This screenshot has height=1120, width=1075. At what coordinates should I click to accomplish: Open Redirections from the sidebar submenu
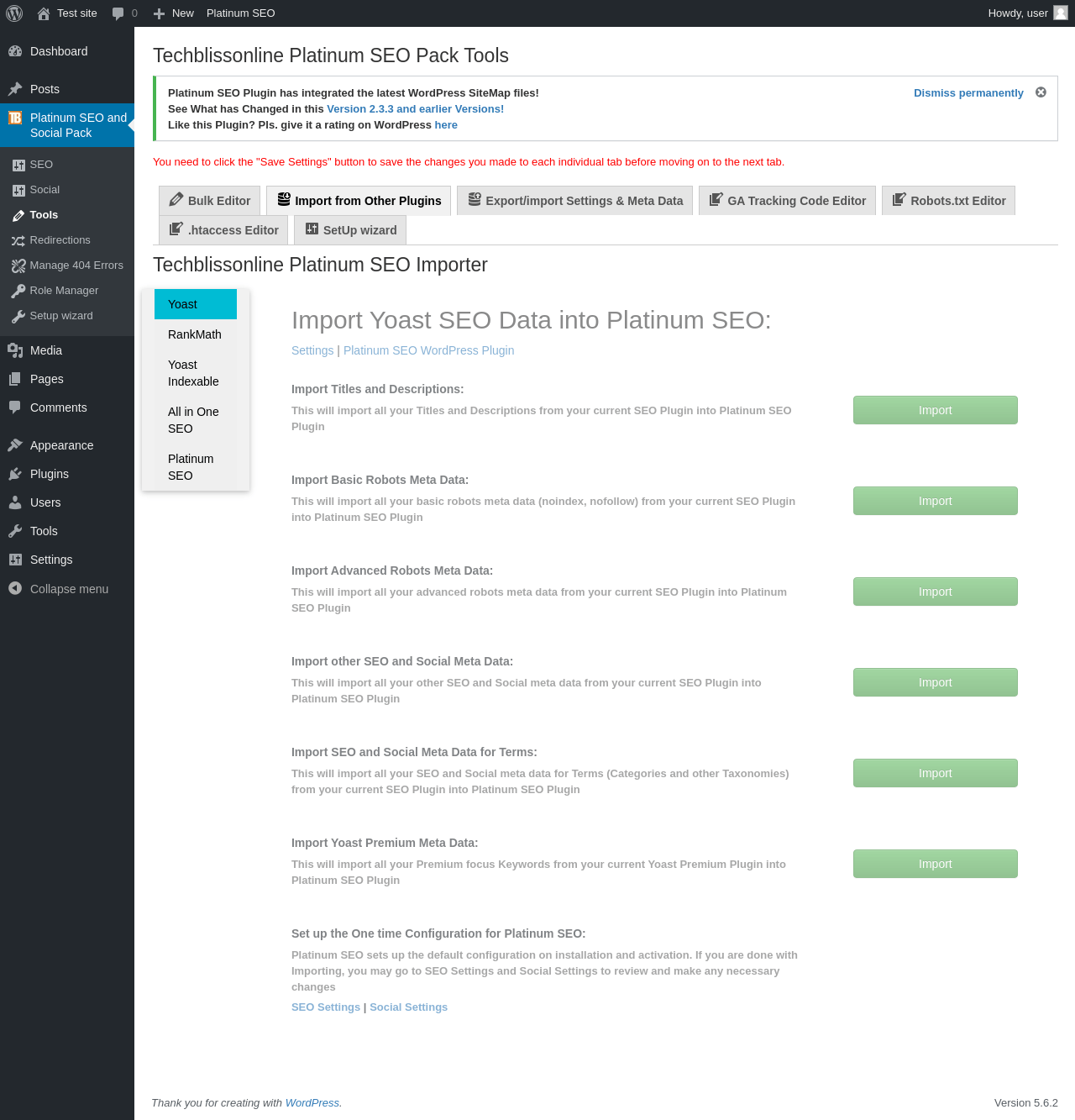tap(60, 240)
